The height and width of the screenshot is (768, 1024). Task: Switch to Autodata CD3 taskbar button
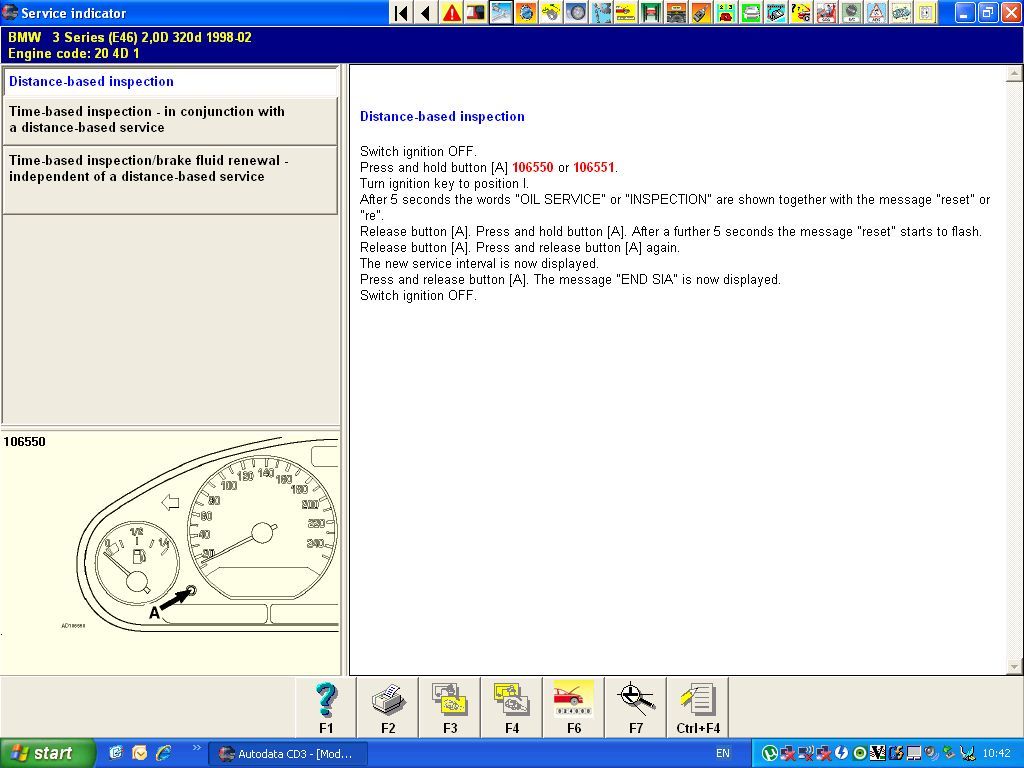[x=288, y=754]
